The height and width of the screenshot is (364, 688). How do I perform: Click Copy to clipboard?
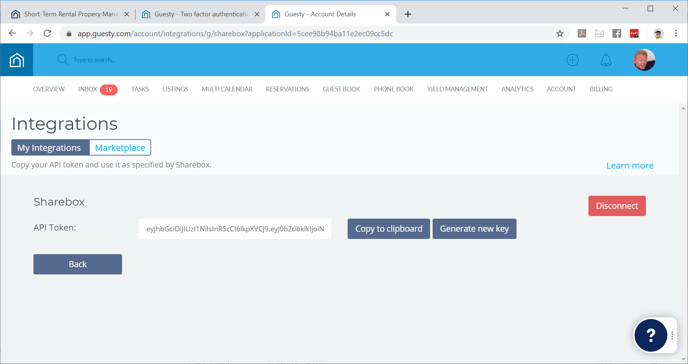pyautogui.click(x=389, y=229)
